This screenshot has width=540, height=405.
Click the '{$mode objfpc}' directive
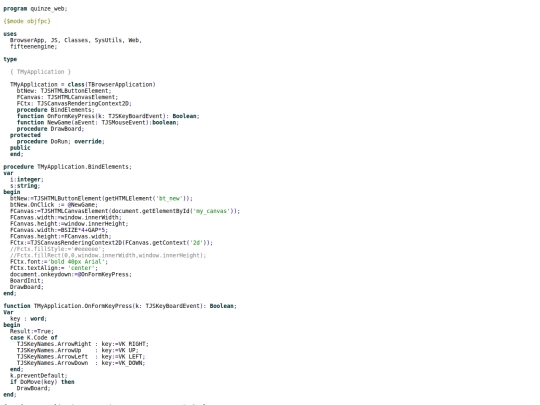click(x=27, y=21)
